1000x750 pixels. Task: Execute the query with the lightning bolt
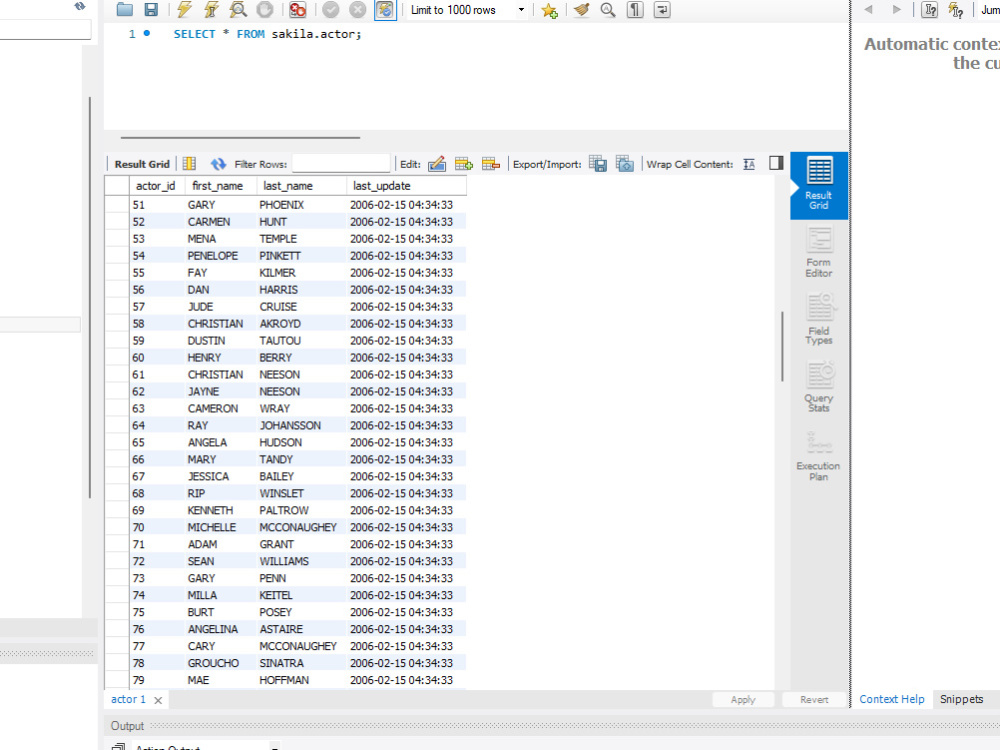click(184, 10)
